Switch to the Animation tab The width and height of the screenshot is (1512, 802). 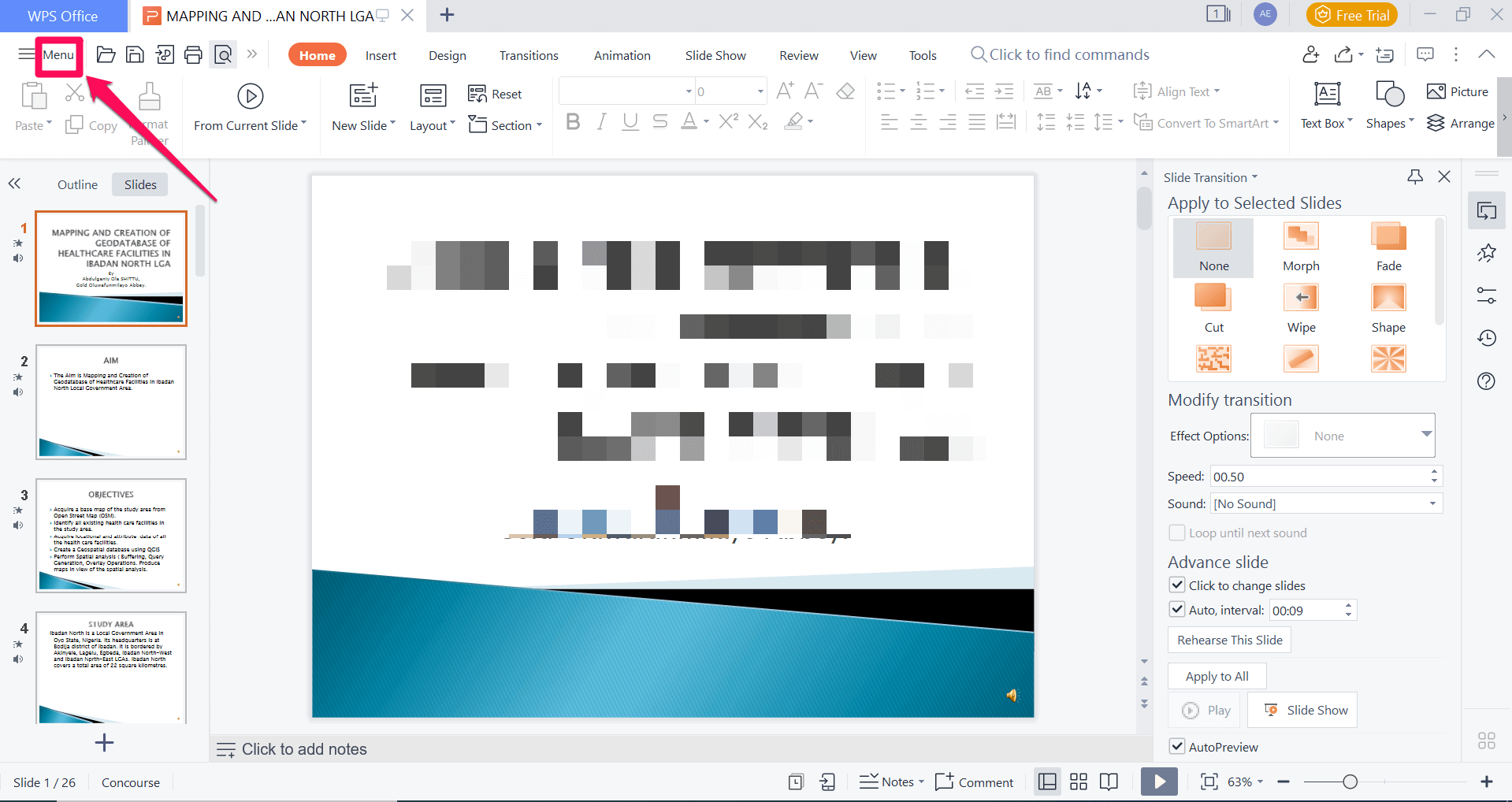(622, 55)
